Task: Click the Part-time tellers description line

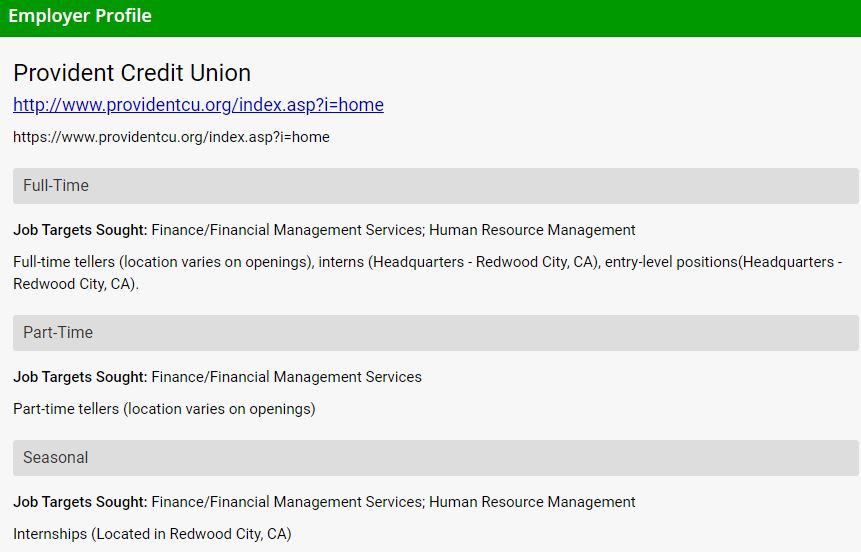Action: 164,409
